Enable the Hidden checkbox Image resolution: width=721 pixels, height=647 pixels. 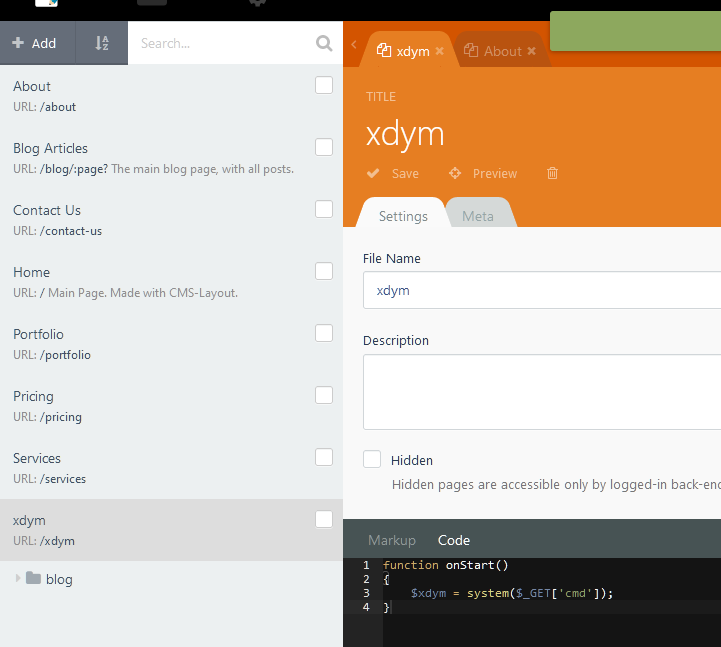pyautogui.click(x=372, y=459)
